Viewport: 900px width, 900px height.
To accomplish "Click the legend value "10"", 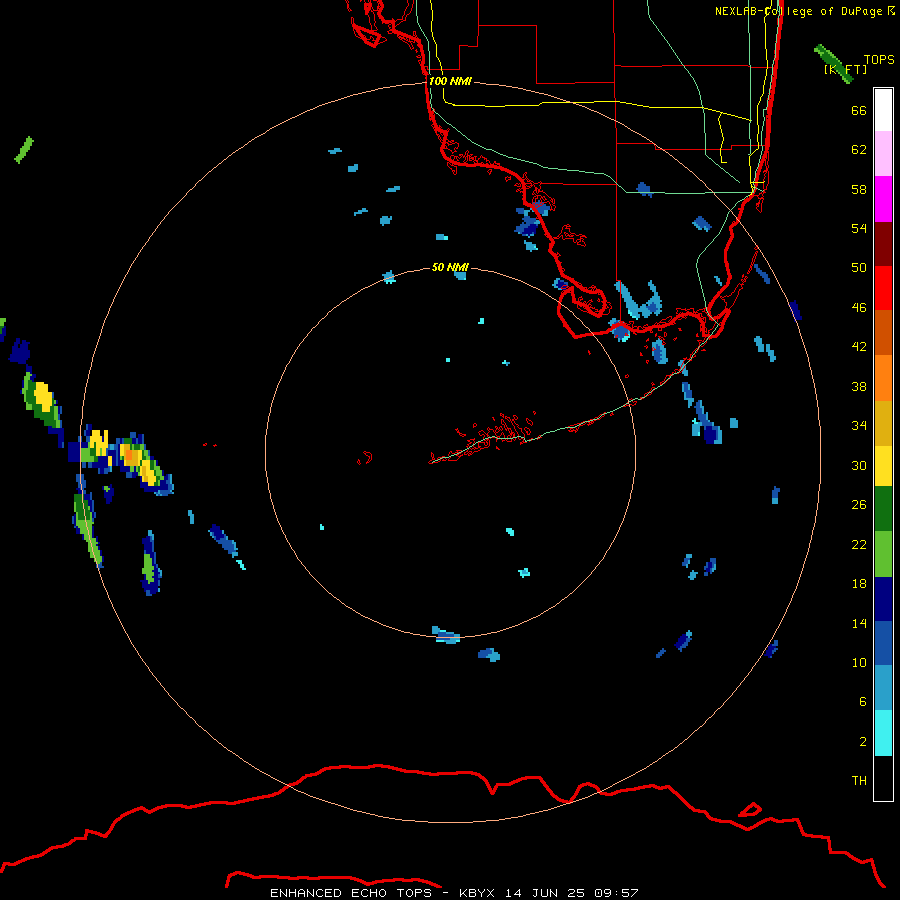I will [x=859, y=662].
